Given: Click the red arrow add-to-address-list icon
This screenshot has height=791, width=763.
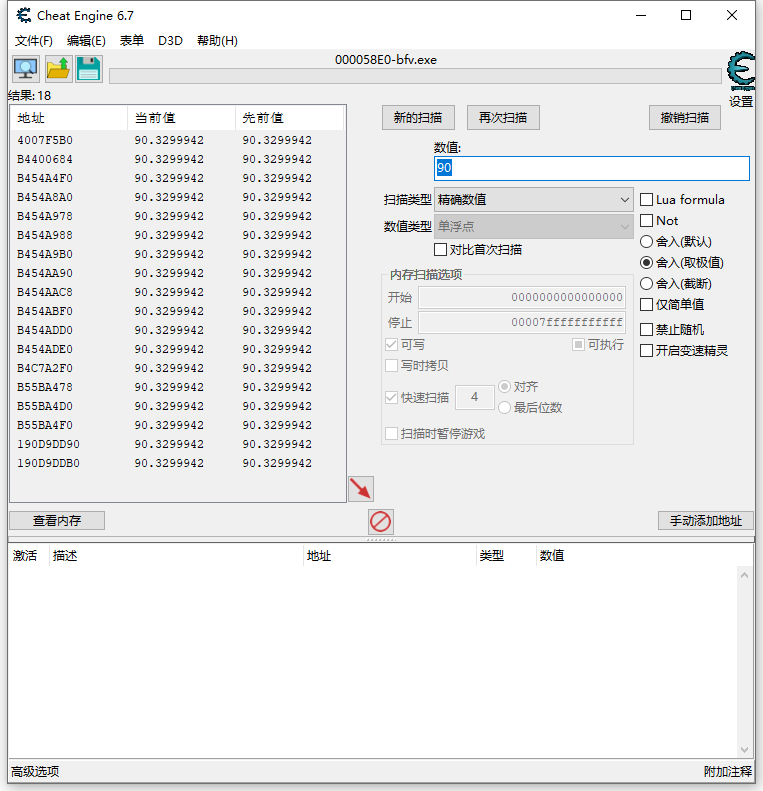Looking at the screenshot, I should 361,489.
